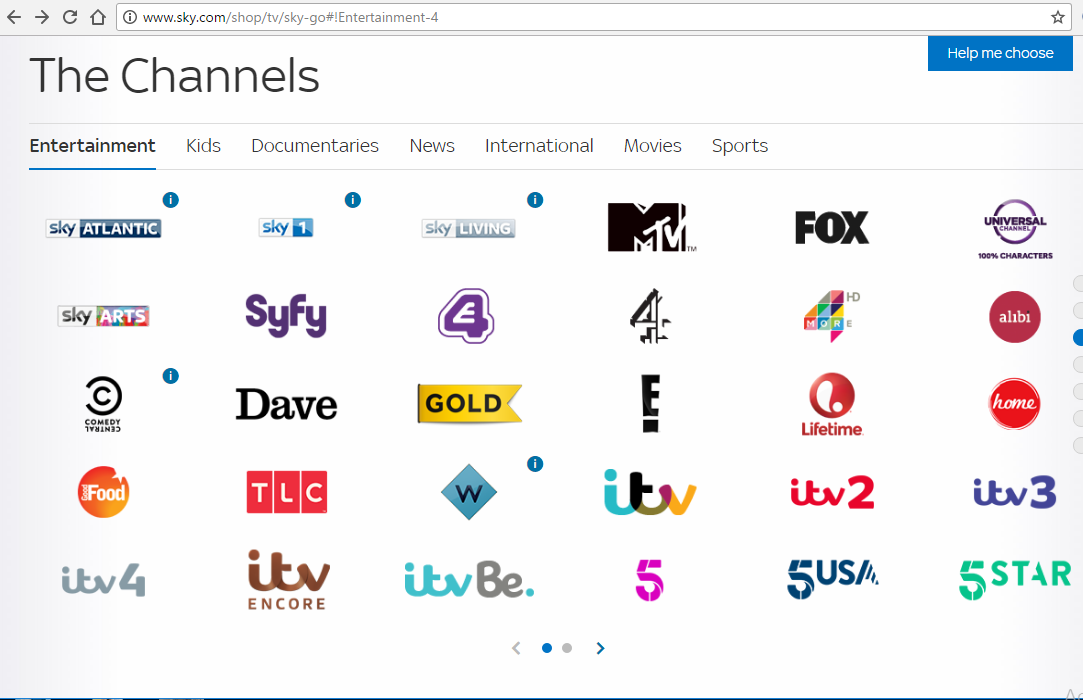Select the Entertainment tab
This screenshot has height=700, width=1083.
coord(93,146)
